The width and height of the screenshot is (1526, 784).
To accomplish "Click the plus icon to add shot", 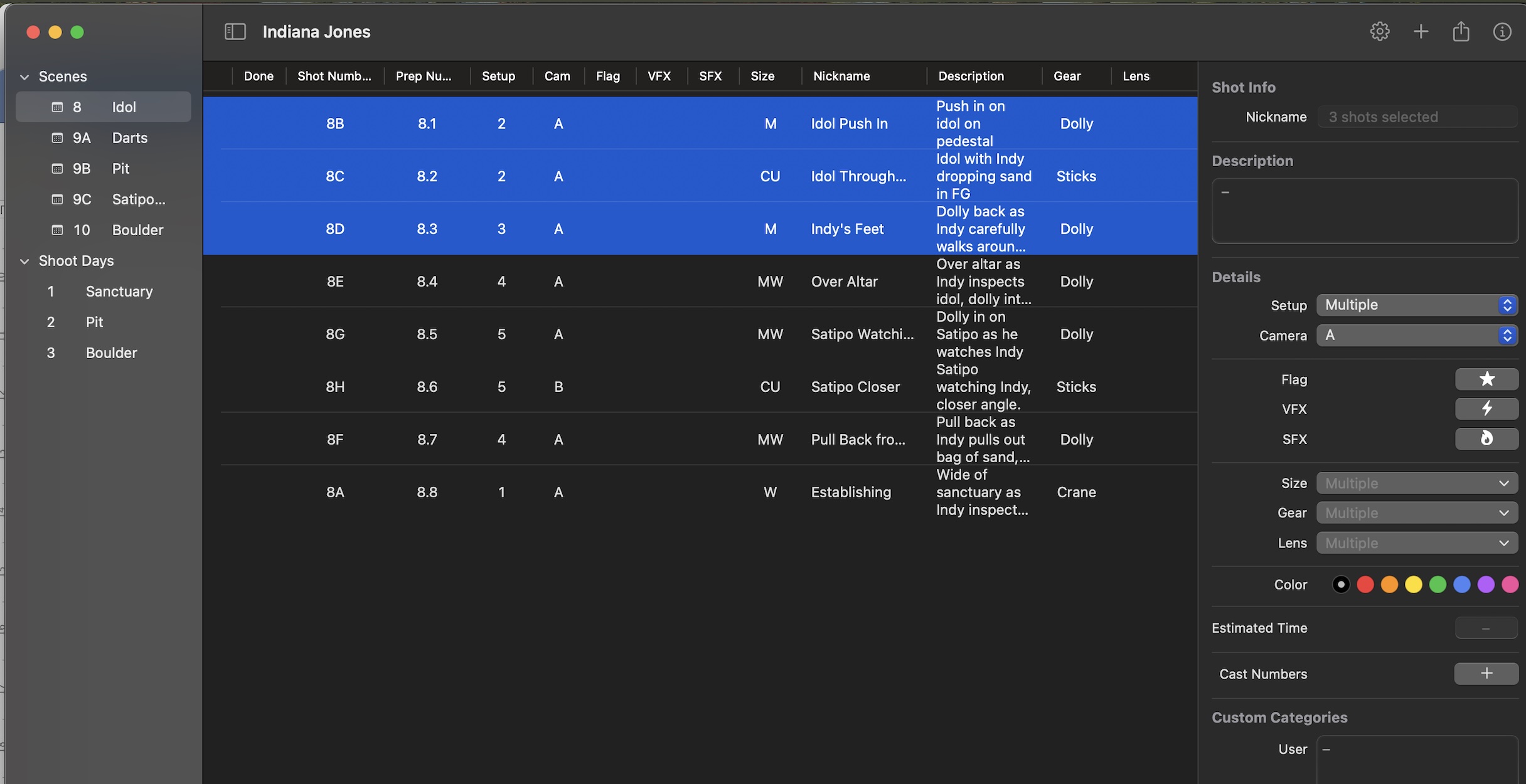I will coord(1421,31).
